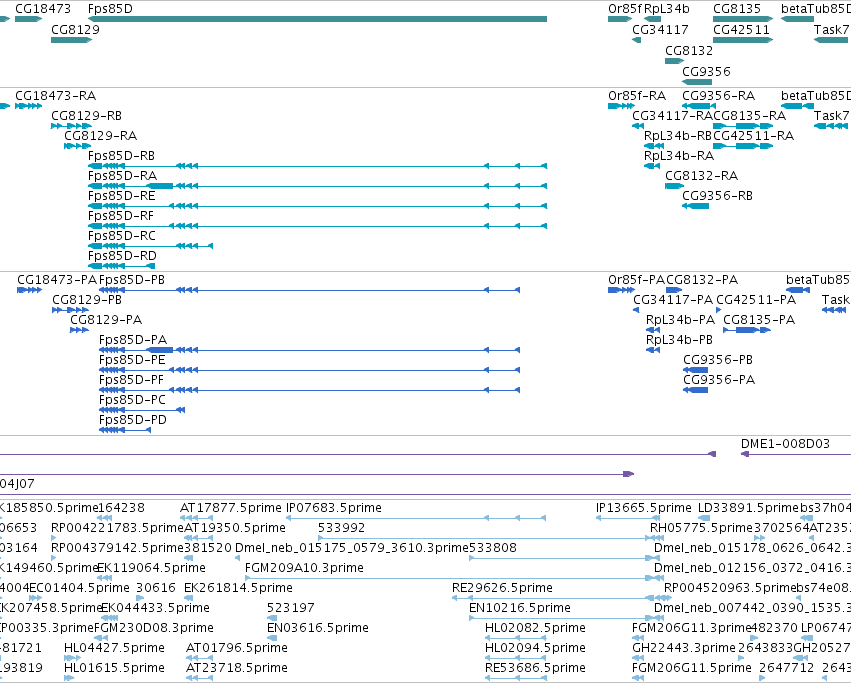Select EST RE53686.5prime
The image size is (851, 683).
[535, 668]
